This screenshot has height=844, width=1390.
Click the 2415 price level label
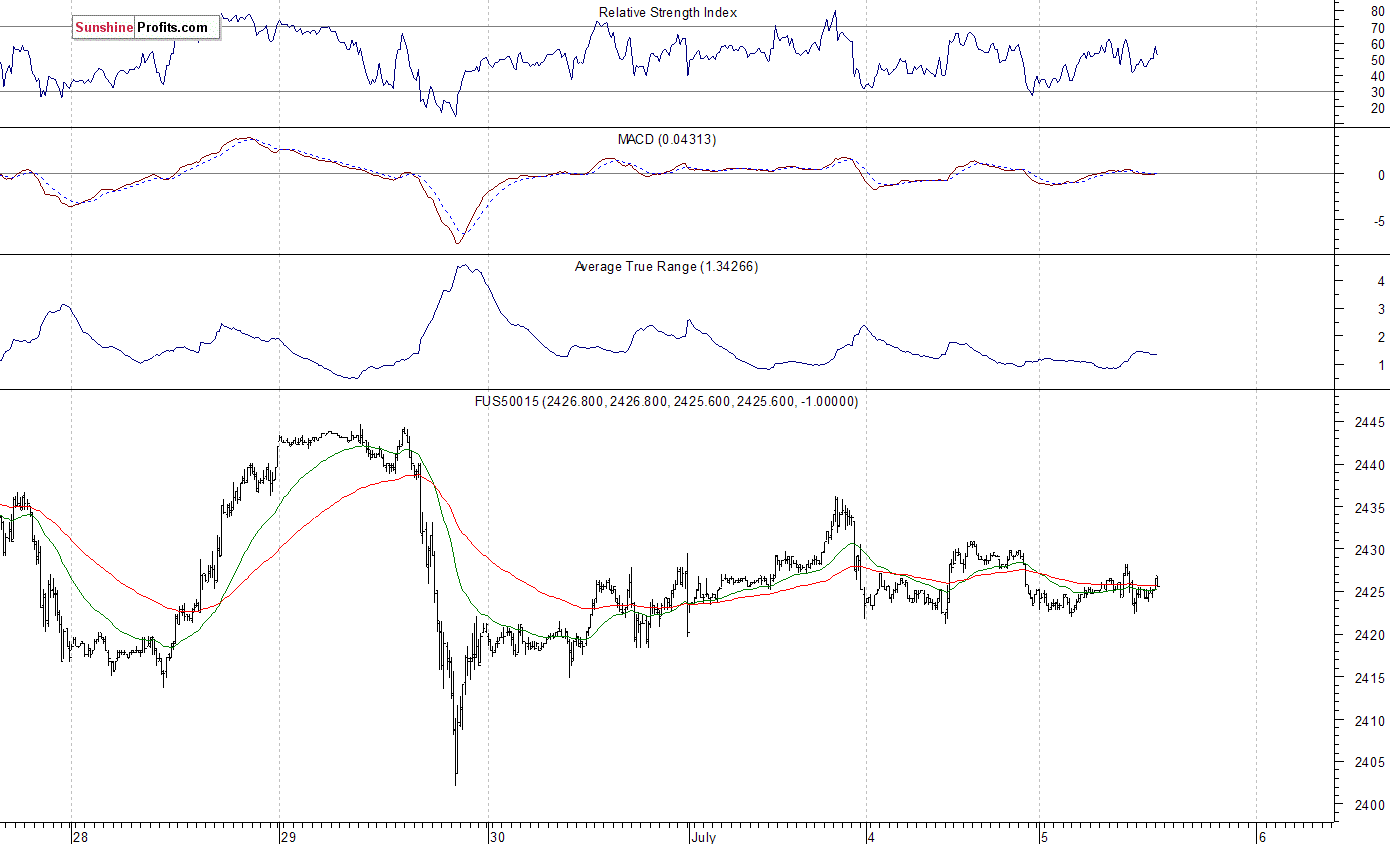[1370, 678]
